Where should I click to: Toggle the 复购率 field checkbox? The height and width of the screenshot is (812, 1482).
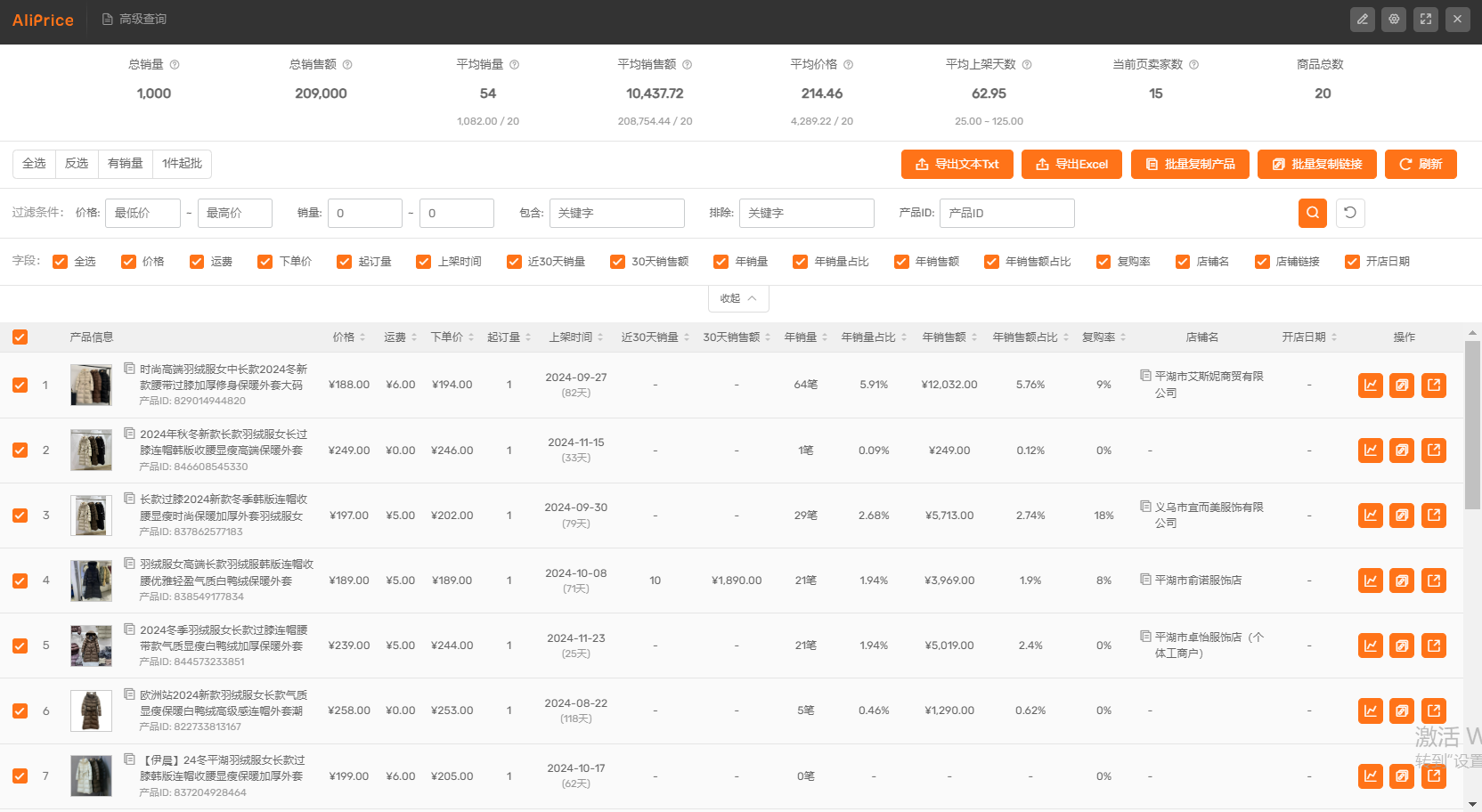point(1103,262)
